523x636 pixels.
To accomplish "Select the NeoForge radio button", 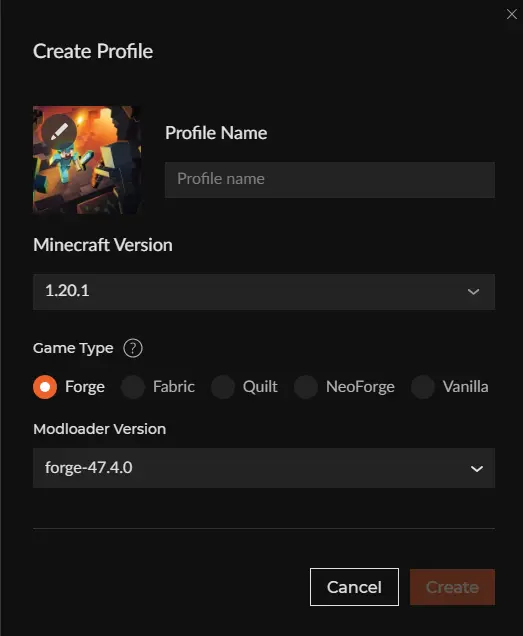I will coord(306,387).
